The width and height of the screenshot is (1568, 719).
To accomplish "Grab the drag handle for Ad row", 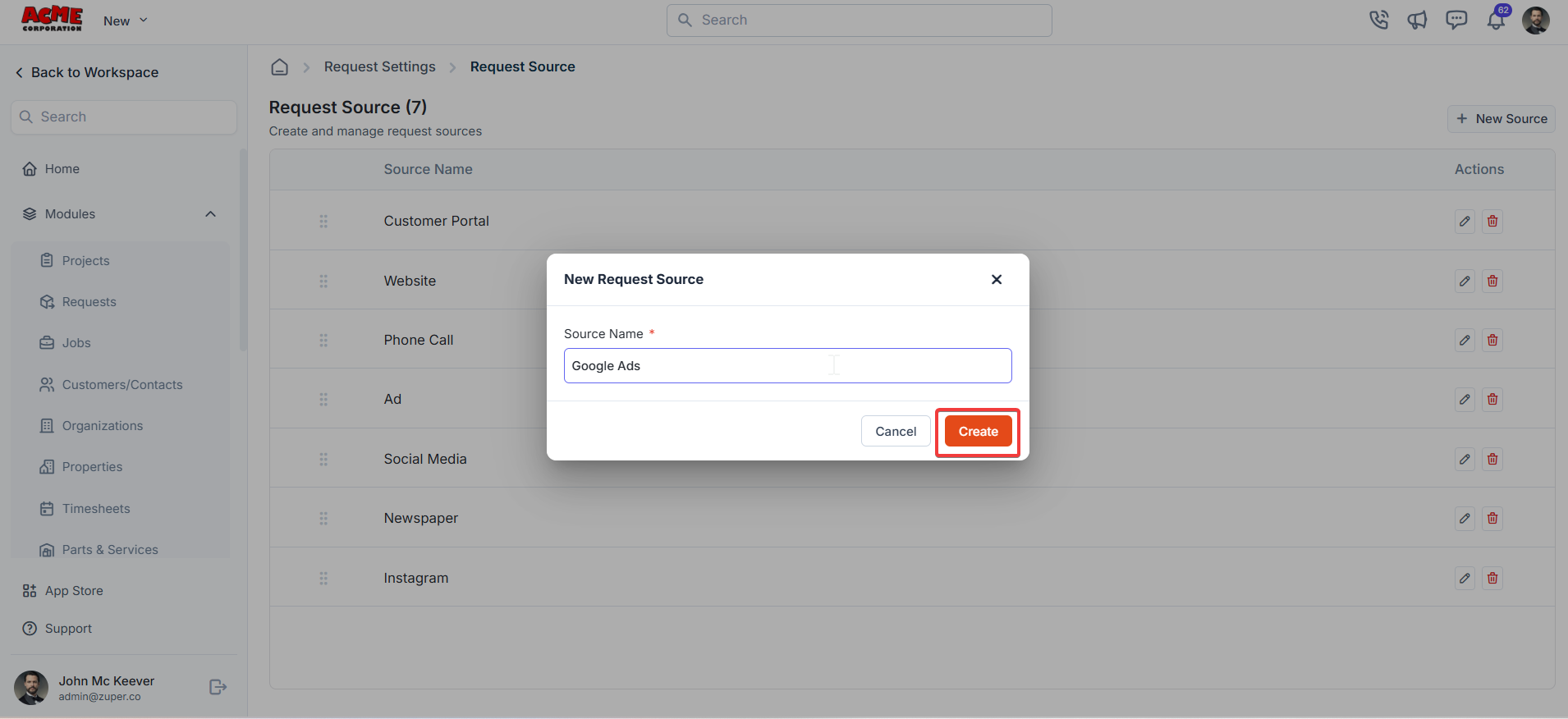I will pos(323,400).
